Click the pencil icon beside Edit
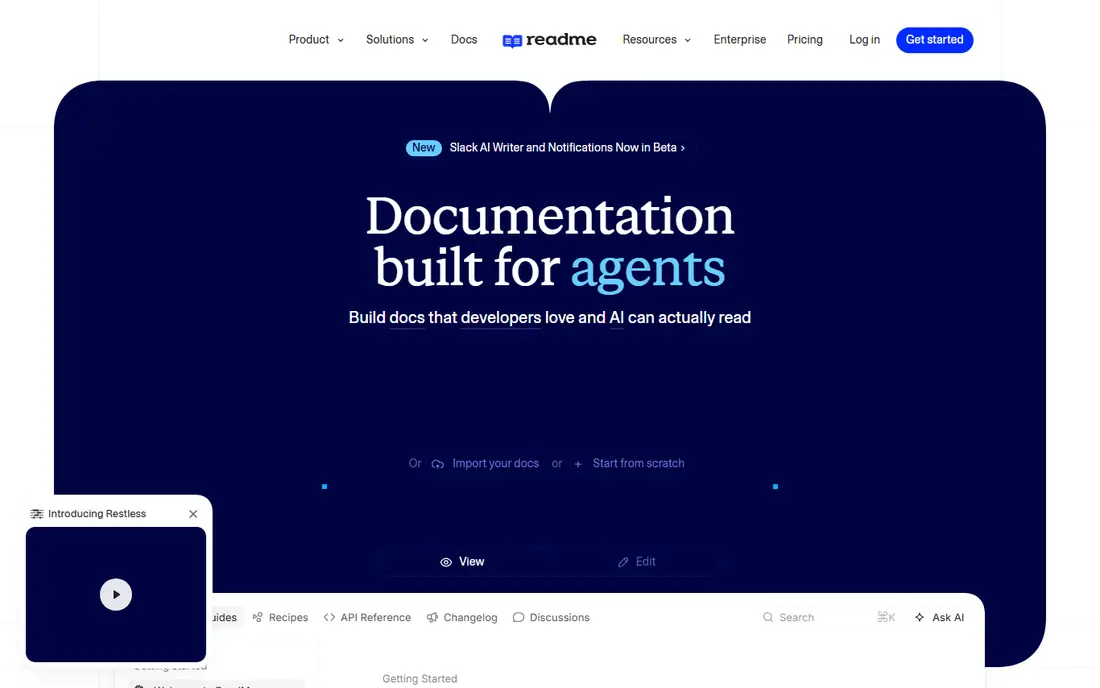Image resolution: width=1100 pixels, height=688 pixels. pyautogui.click(x=623, y=562)
